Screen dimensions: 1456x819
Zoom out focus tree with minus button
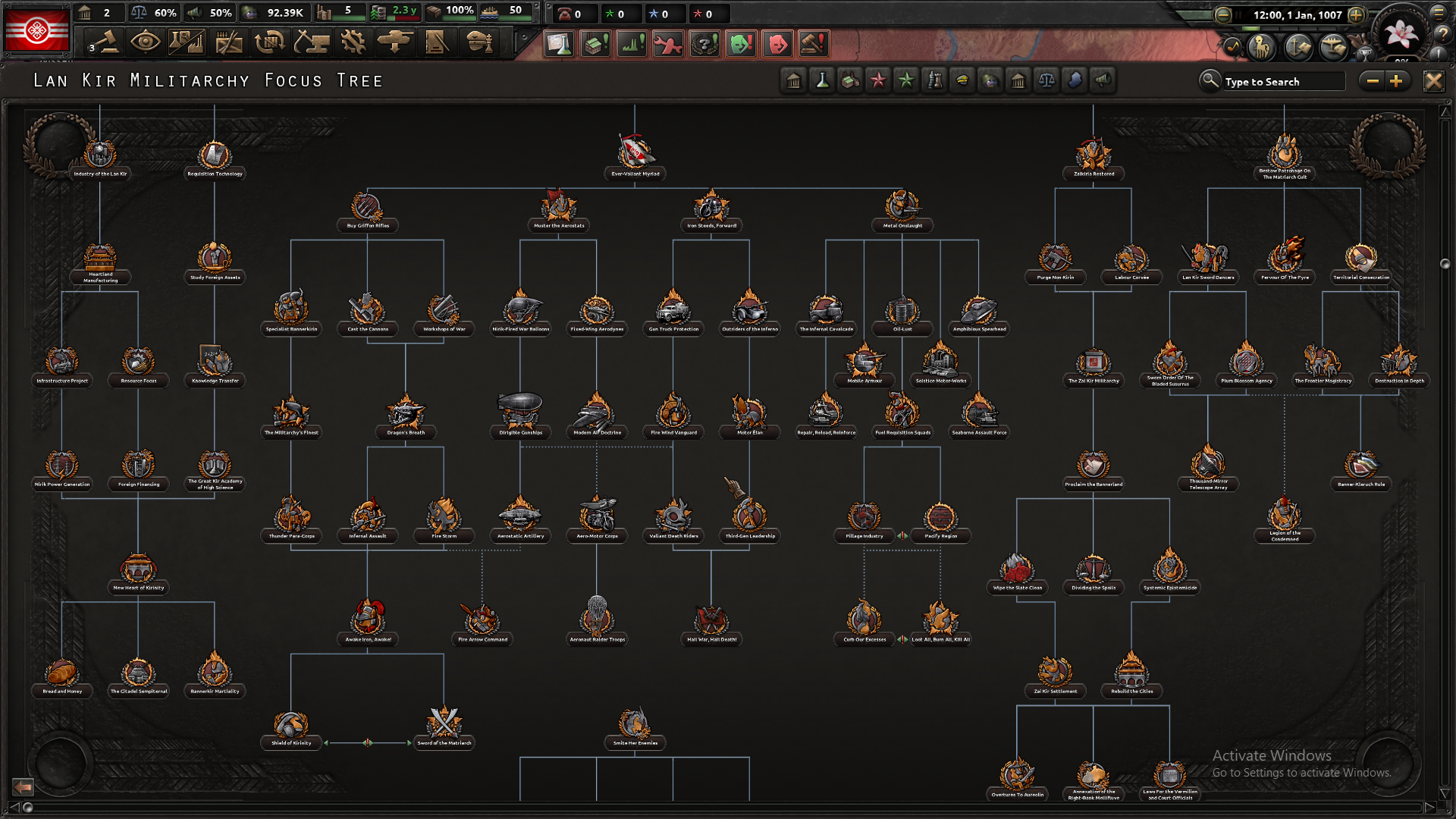click(1373, 81)
